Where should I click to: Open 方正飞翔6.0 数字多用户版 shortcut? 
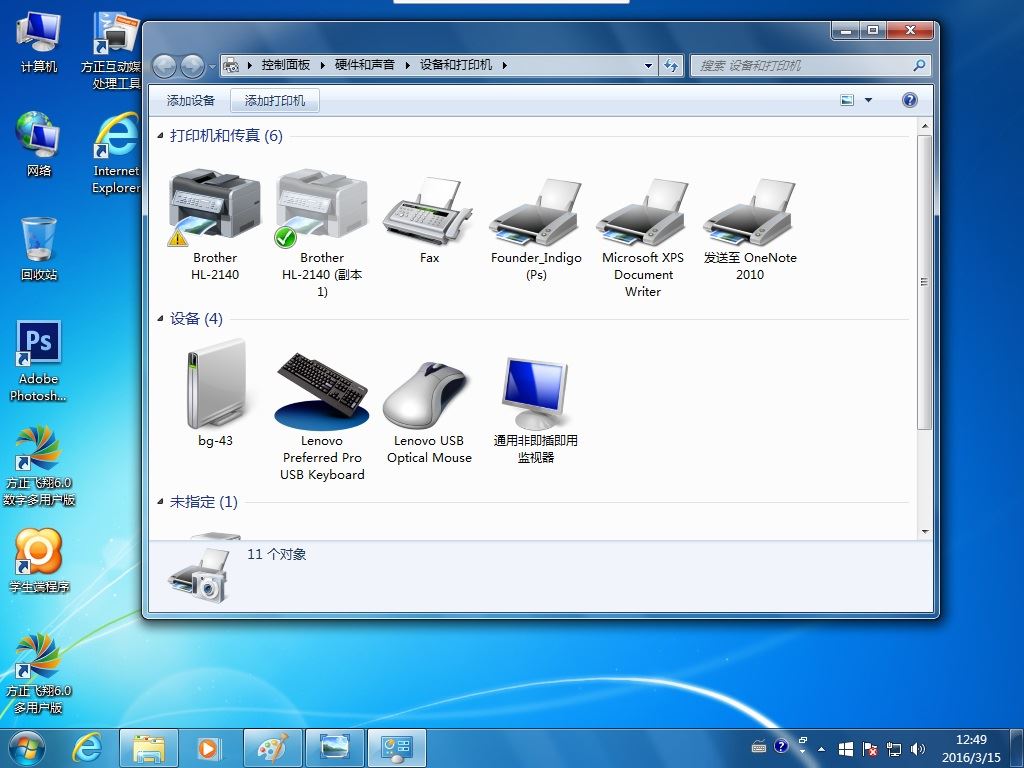[39, 466]
